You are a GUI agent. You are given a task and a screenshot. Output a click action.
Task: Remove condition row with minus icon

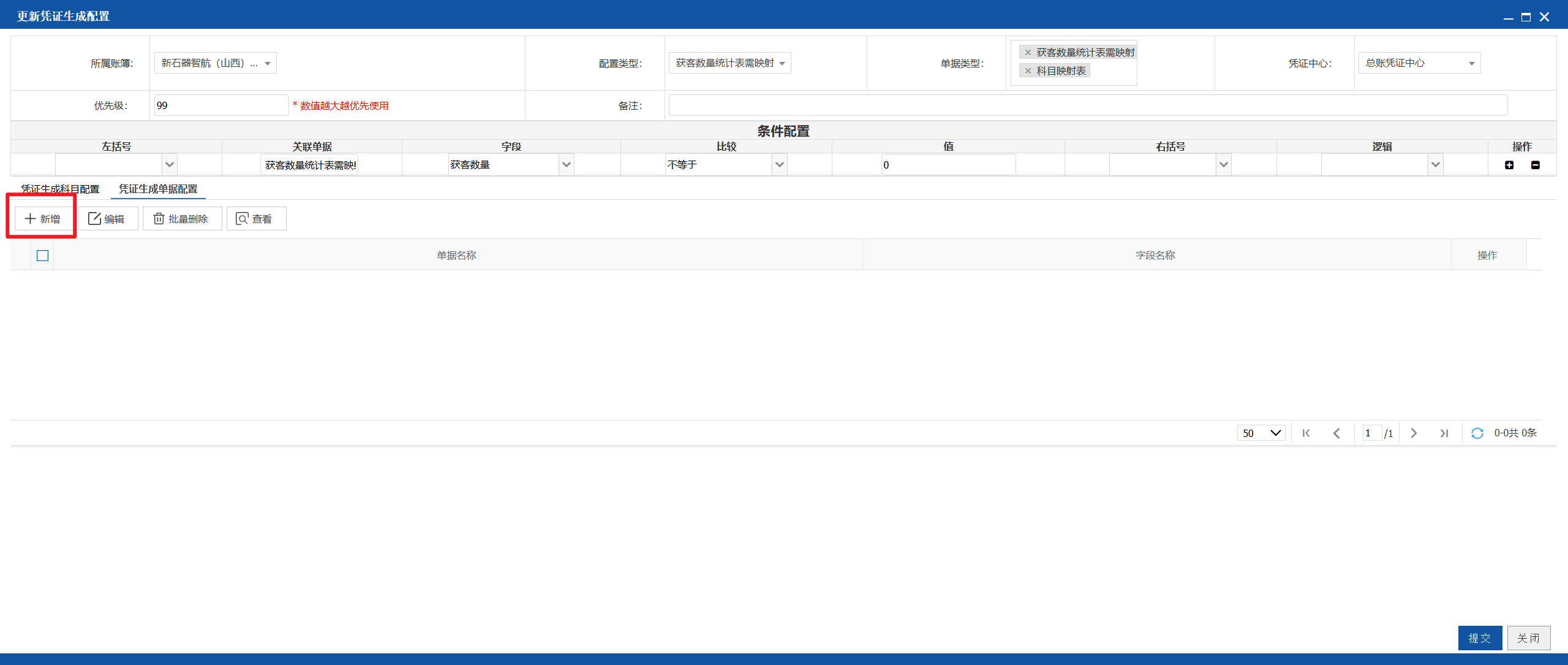(1536, 165)
